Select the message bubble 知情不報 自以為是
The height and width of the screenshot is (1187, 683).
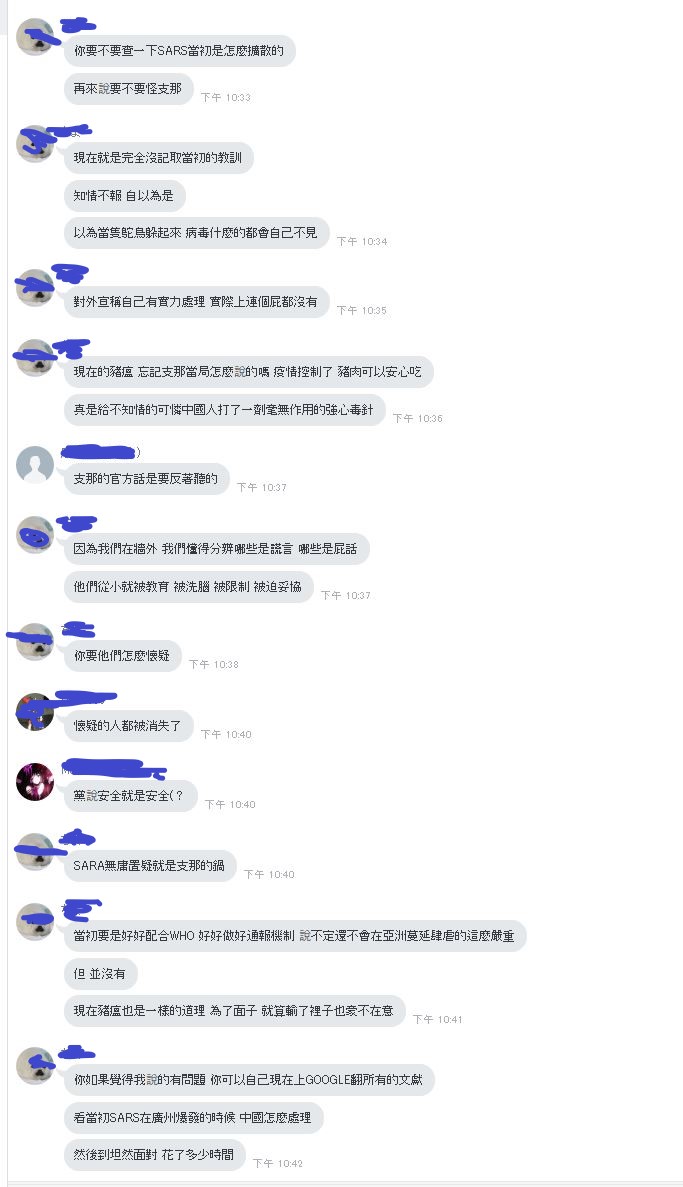point(124,195)
